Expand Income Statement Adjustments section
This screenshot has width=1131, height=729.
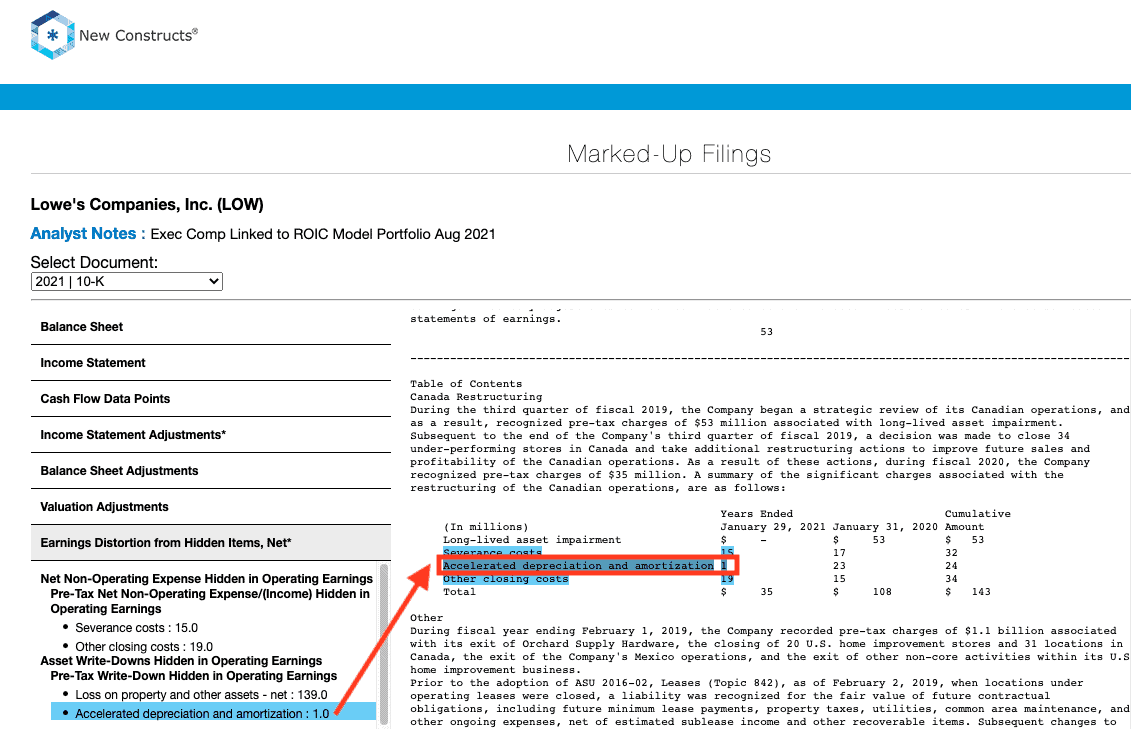coord(211,435)
